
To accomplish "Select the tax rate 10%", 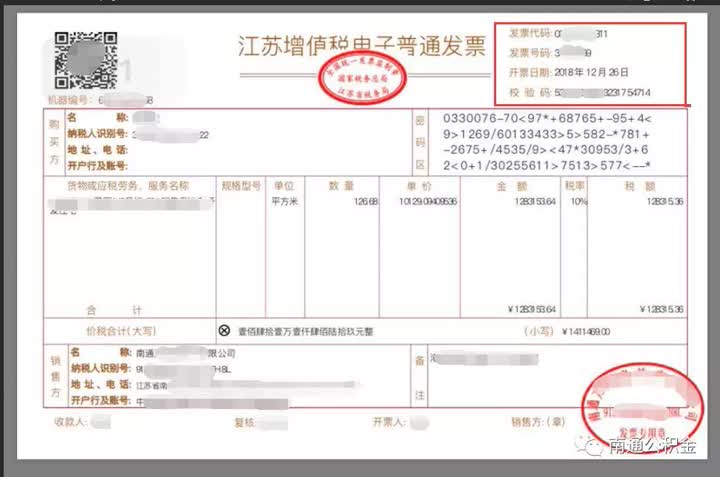I will coord(579,202).
